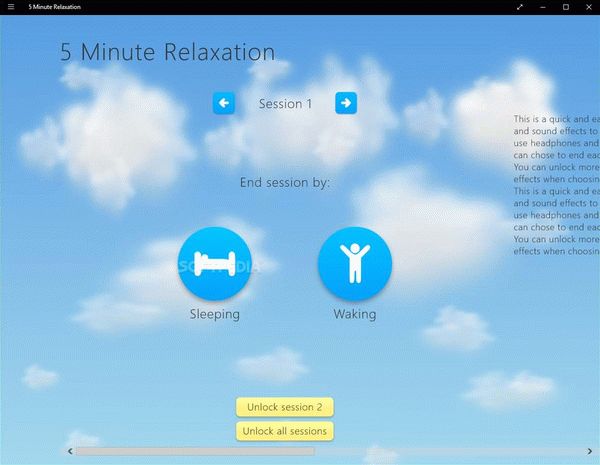Click the Session 1 label
This screenshot has width=600, height=465.
tap(285, 104)
